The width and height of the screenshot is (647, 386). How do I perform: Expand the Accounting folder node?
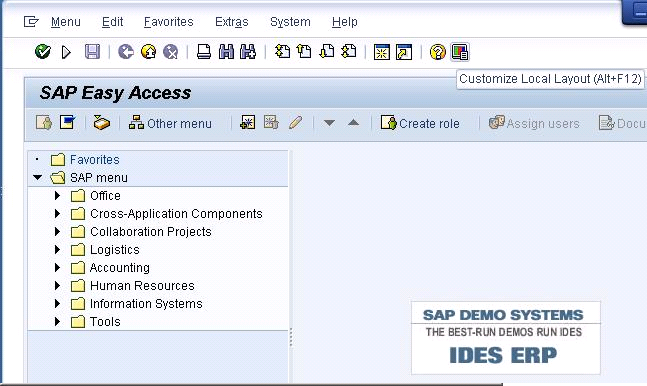(x=57, y=268)
